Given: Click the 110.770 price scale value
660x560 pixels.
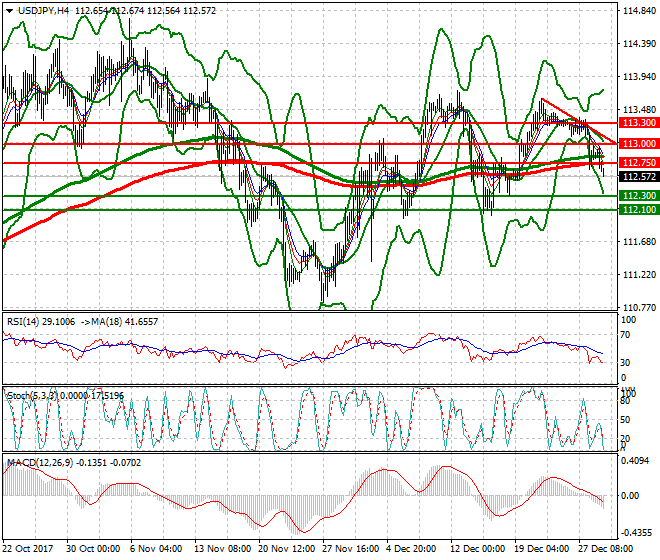Looking at the screenshot, I should [639, 308].
